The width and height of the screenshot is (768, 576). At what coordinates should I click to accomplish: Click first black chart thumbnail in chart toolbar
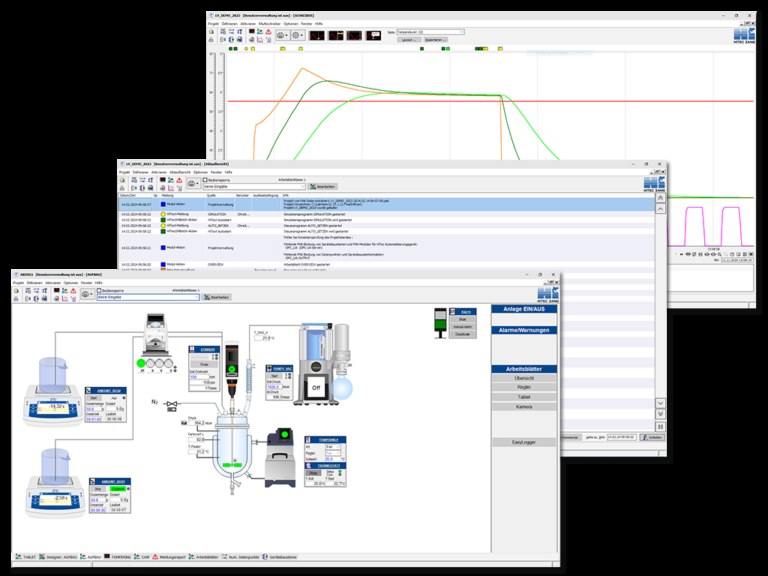[x=317, y=36]
